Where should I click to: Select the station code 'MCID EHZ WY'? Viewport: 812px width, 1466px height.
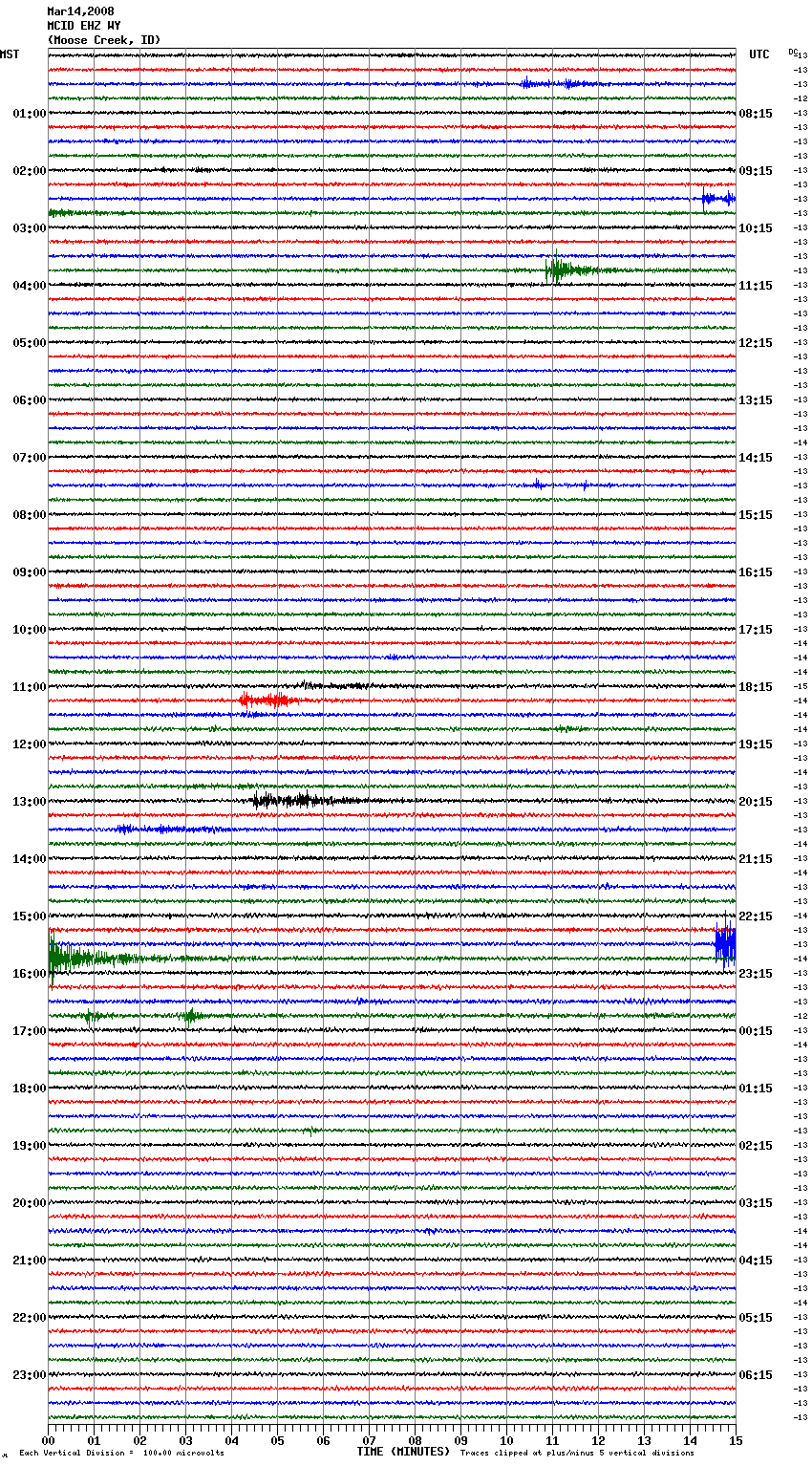(84, 26)
